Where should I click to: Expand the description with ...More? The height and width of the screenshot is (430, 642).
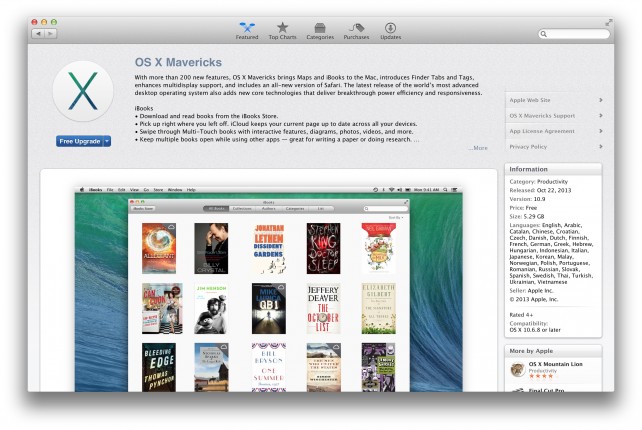click(478, 148)
